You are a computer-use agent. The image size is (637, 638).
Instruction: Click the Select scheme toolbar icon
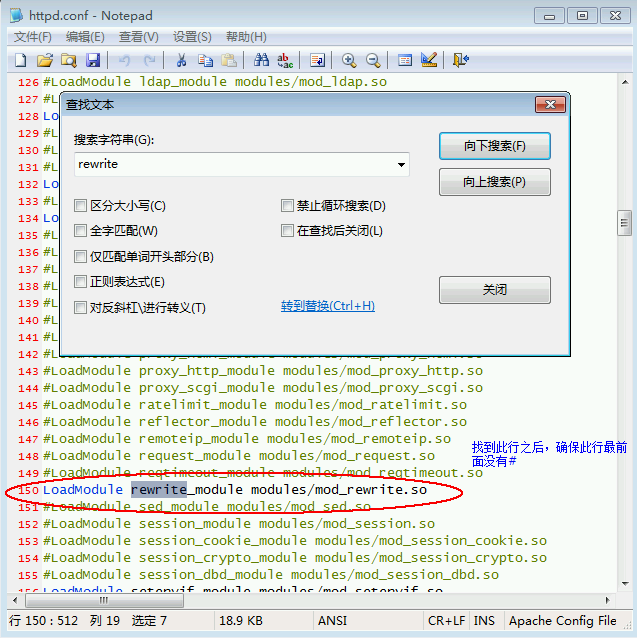(x=405, y=60)
